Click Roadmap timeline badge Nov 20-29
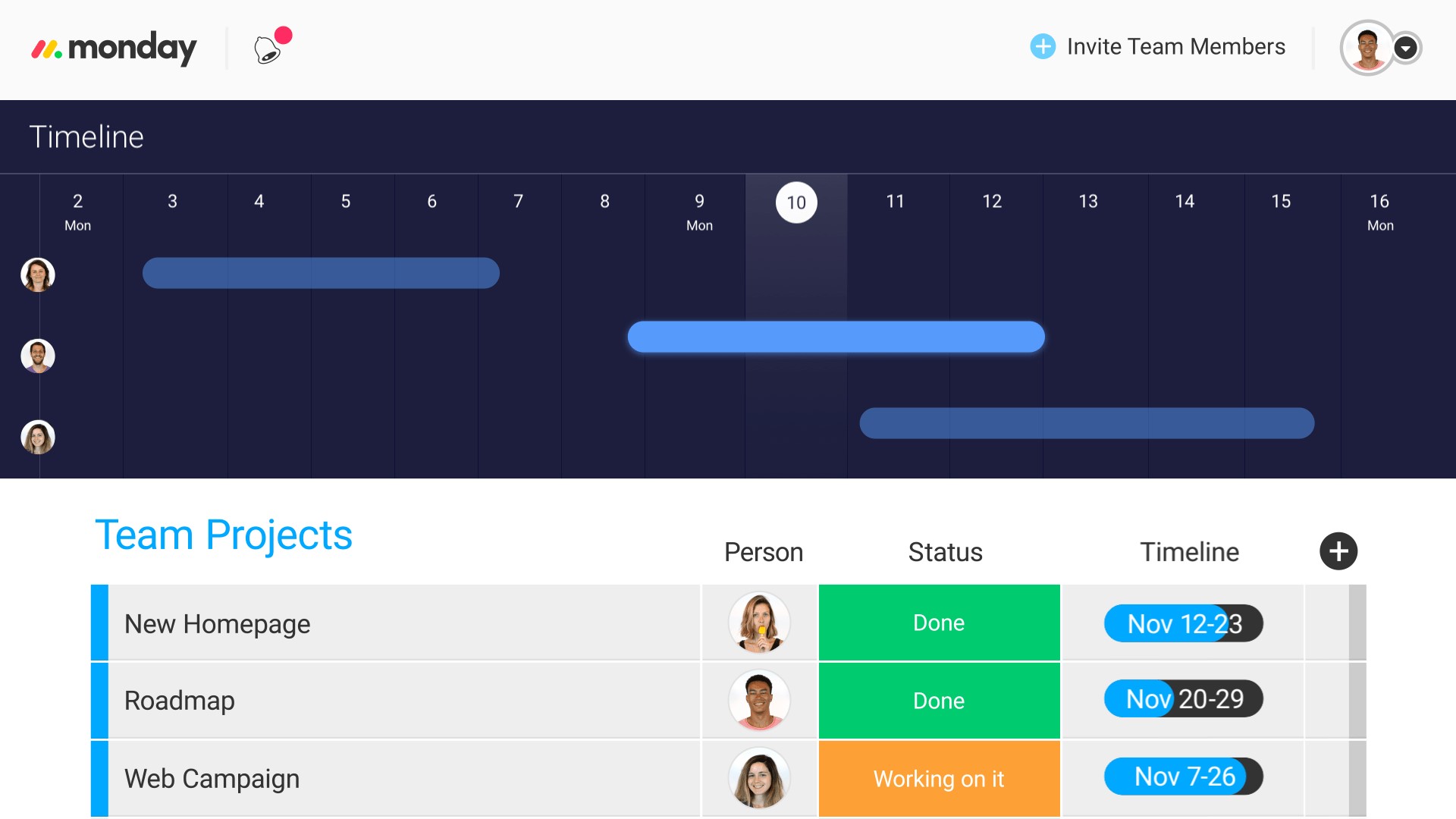 (1183, 699)
